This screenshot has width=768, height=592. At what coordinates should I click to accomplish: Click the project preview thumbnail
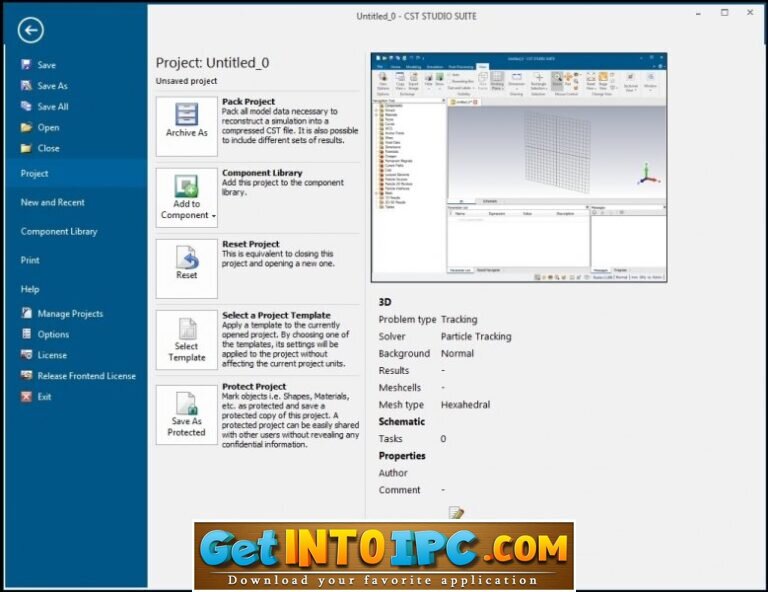pyautogui.click(x=519, y=167)
